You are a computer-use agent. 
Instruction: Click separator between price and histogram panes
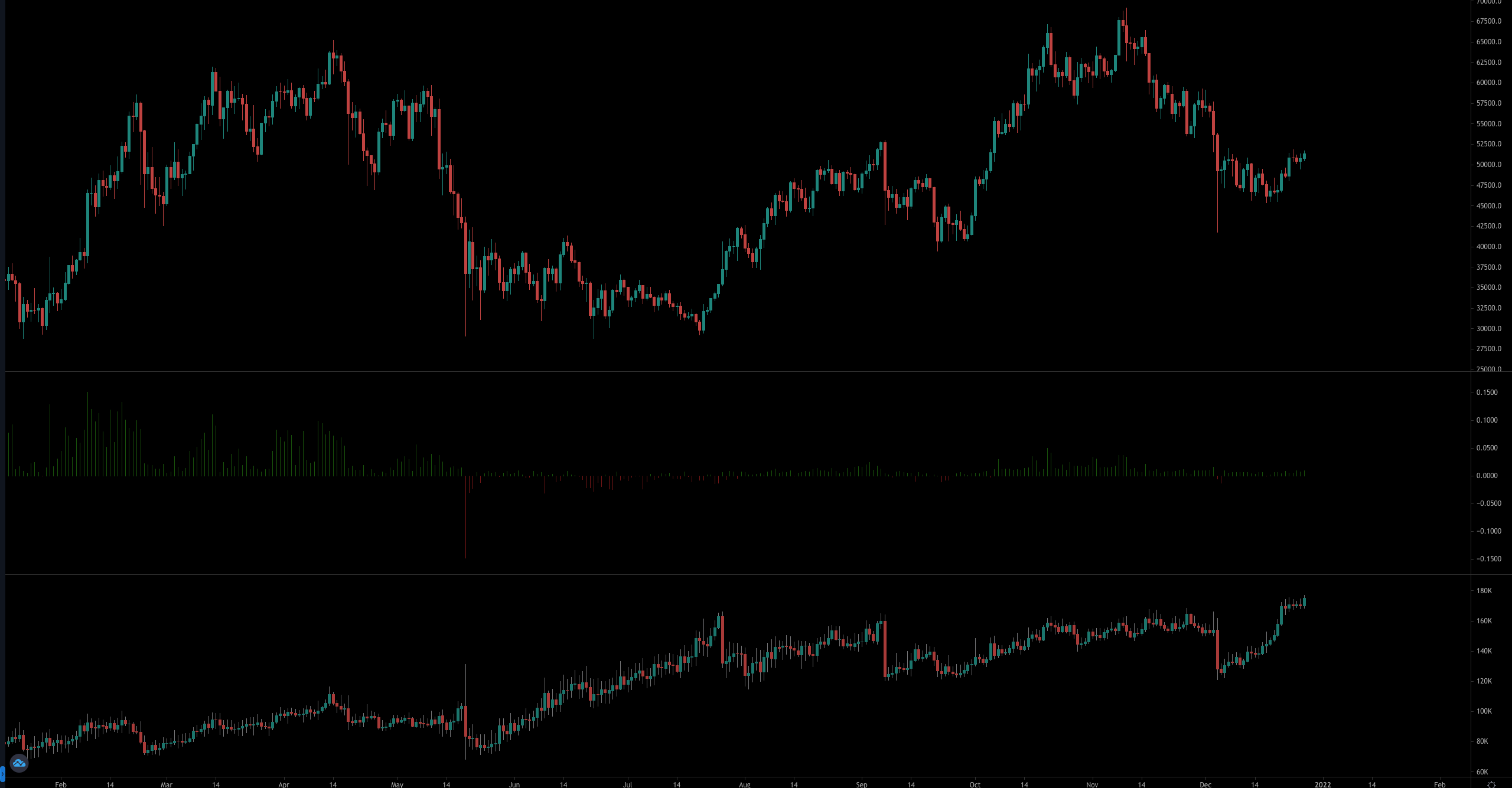coord(737,371)
